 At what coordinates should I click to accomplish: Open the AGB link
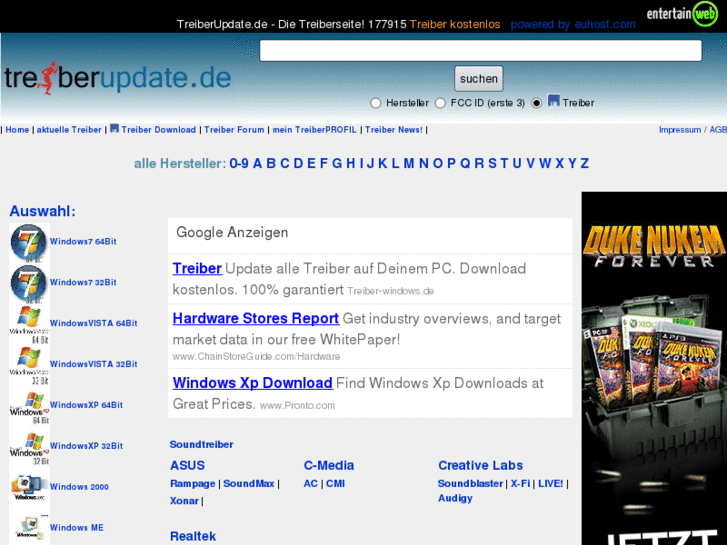click(718, 130)
